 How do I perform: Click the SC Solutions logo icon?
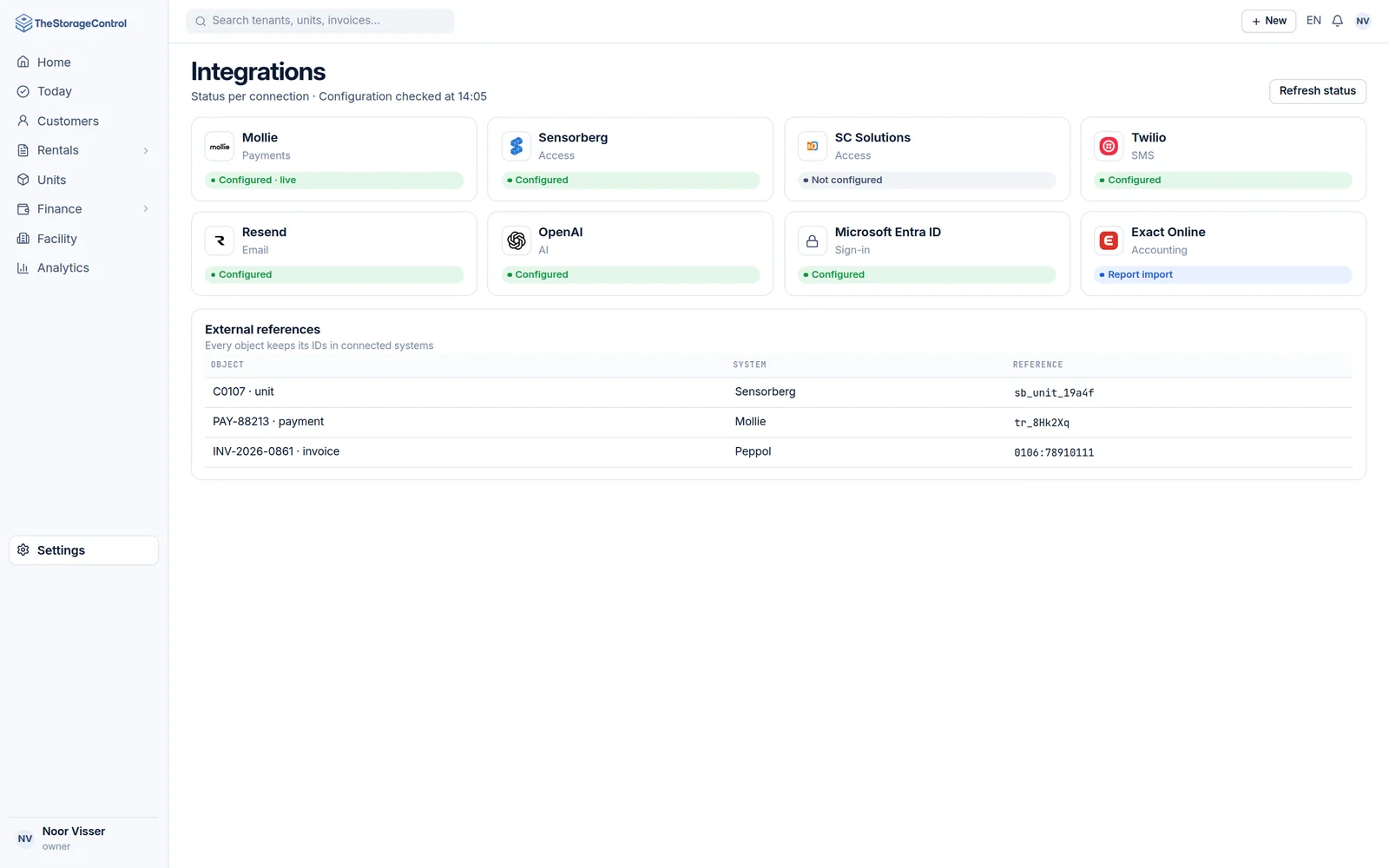(813, 147)
